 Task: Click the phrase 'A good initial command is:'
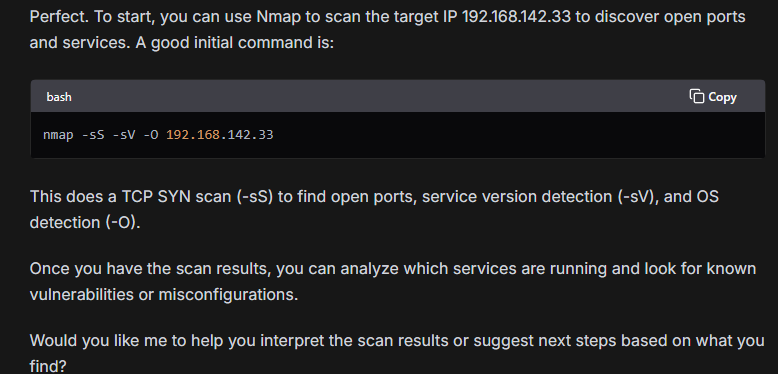pos(235,43)
